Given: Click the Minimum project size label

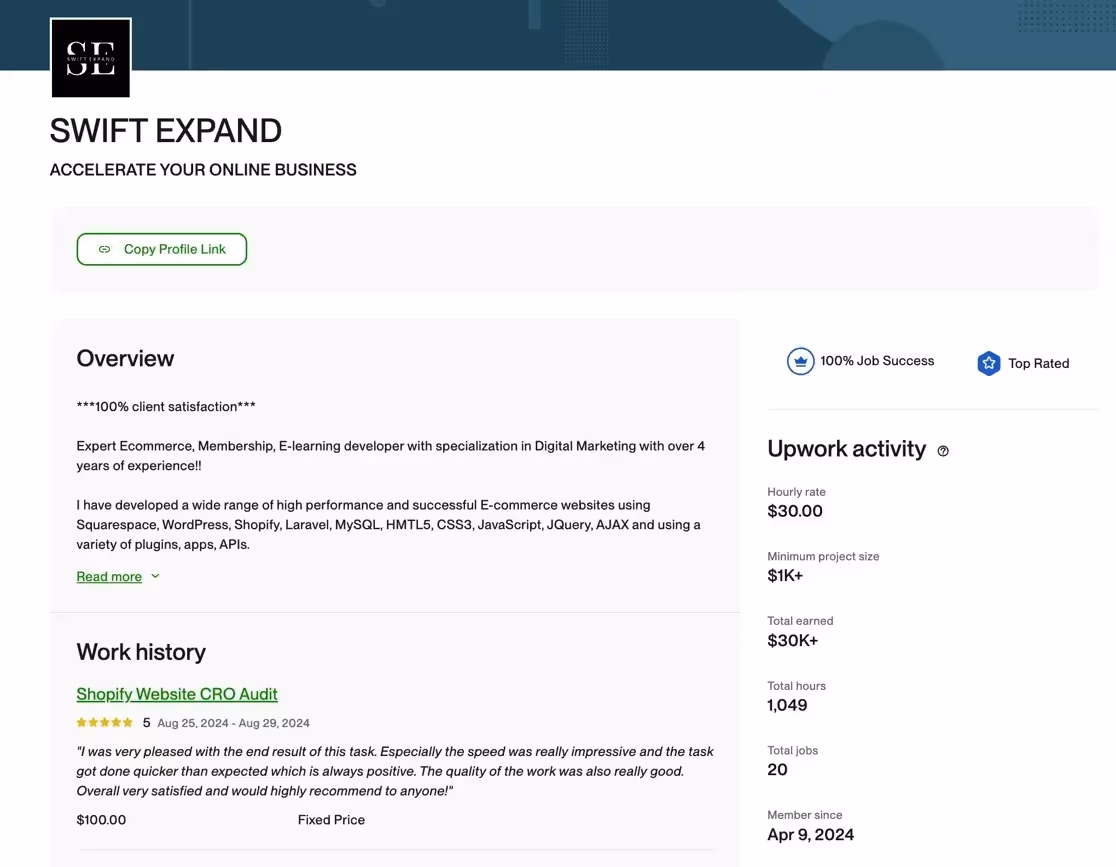Looking at the screenshot, I should [823, 557].
